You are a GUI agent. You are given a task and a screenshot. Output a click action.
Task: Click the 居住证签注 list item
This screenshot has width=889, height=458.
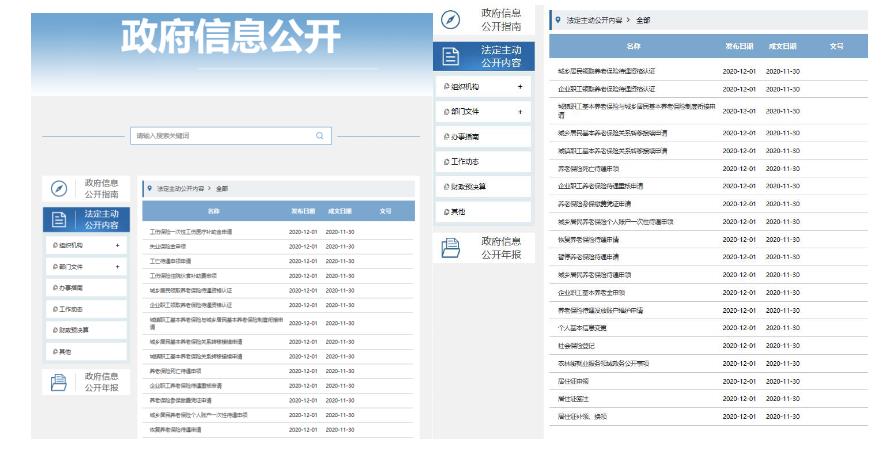tap(576, 399)
